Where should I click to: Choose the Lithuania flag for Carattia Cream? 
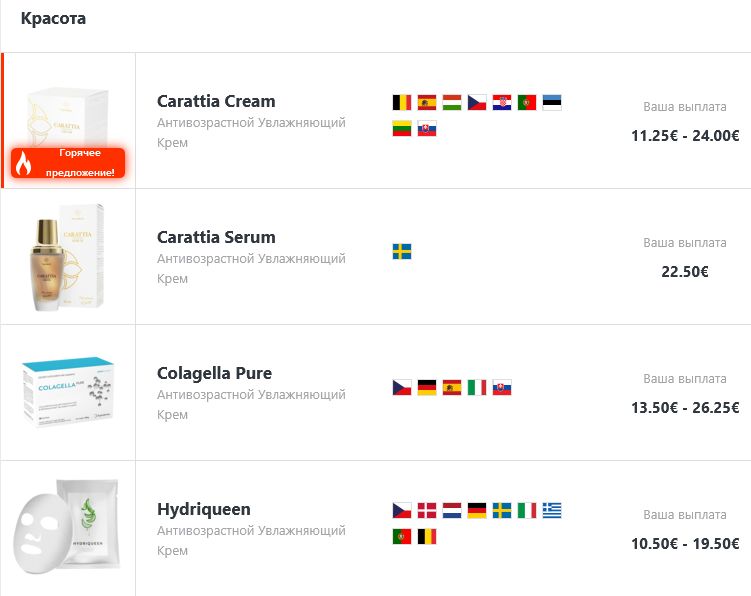[x=402, y=129]
